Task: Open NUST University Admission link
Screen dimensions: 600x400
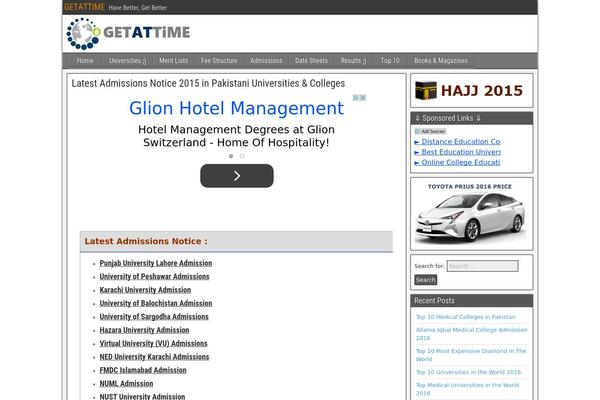Action: [x=142, y=397]
